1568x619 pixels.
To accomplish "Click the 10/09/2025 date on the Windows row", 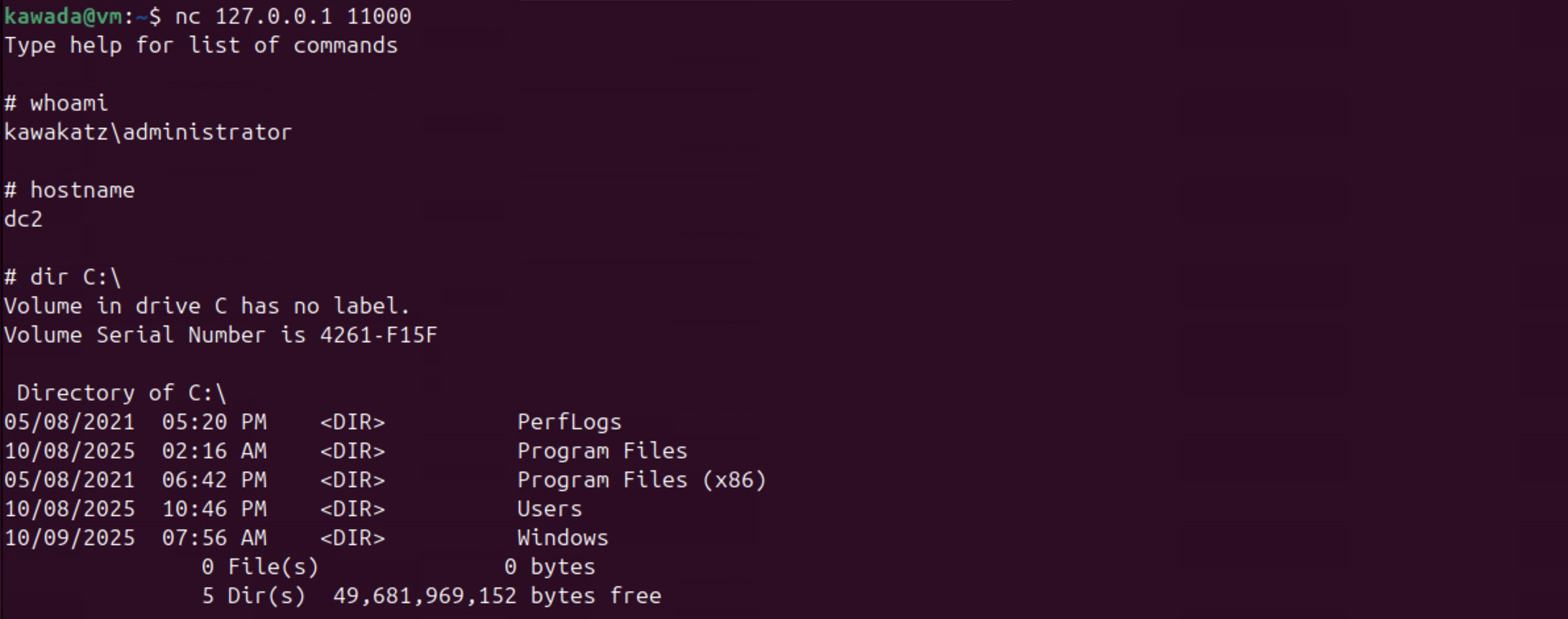I will (69, 538).
